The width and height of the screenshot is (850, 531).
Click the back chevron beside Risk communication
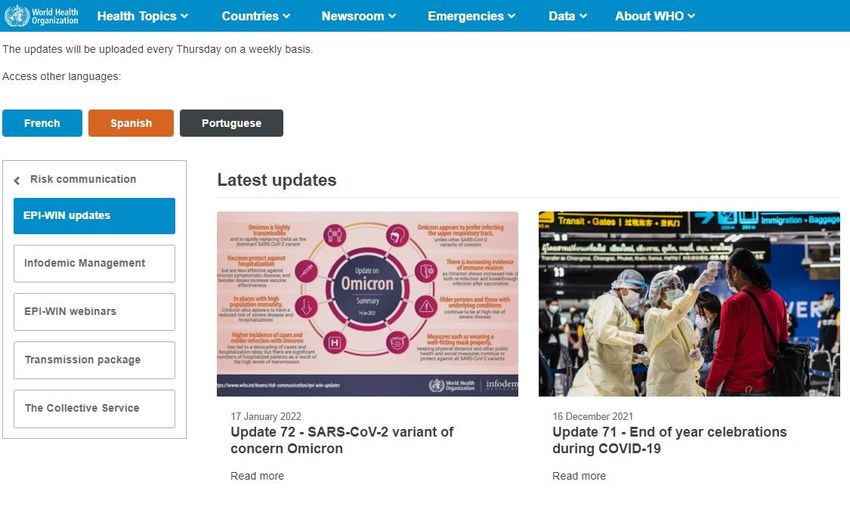(x=17, y=180)
